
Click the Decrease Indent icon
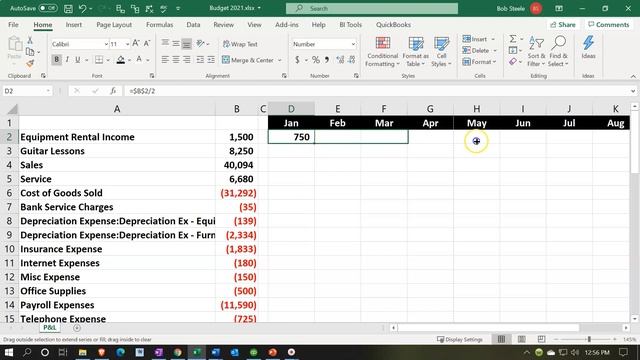coord(200,60)
